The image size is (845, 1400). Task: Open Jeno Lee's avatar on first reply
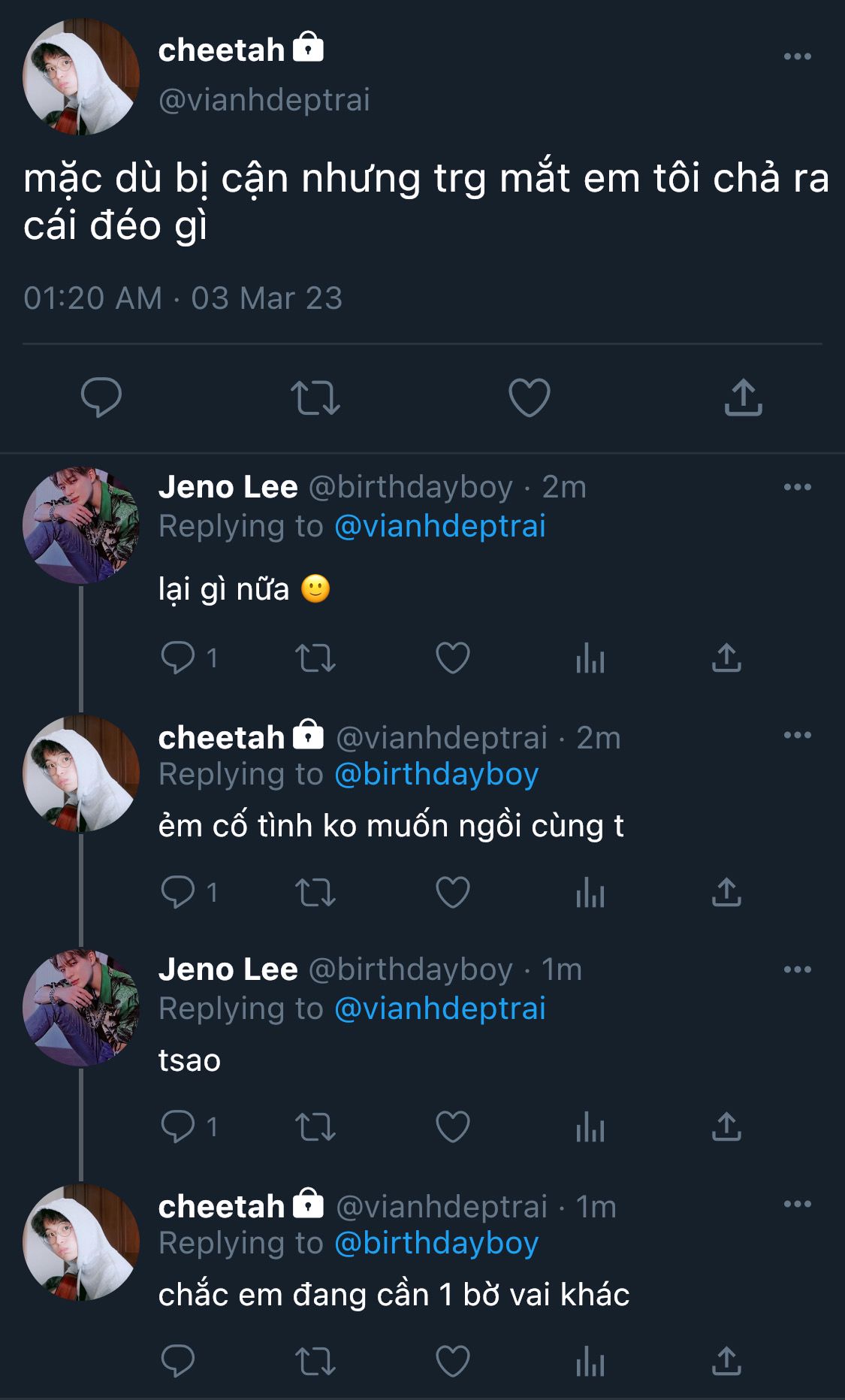tap(81, 525)
